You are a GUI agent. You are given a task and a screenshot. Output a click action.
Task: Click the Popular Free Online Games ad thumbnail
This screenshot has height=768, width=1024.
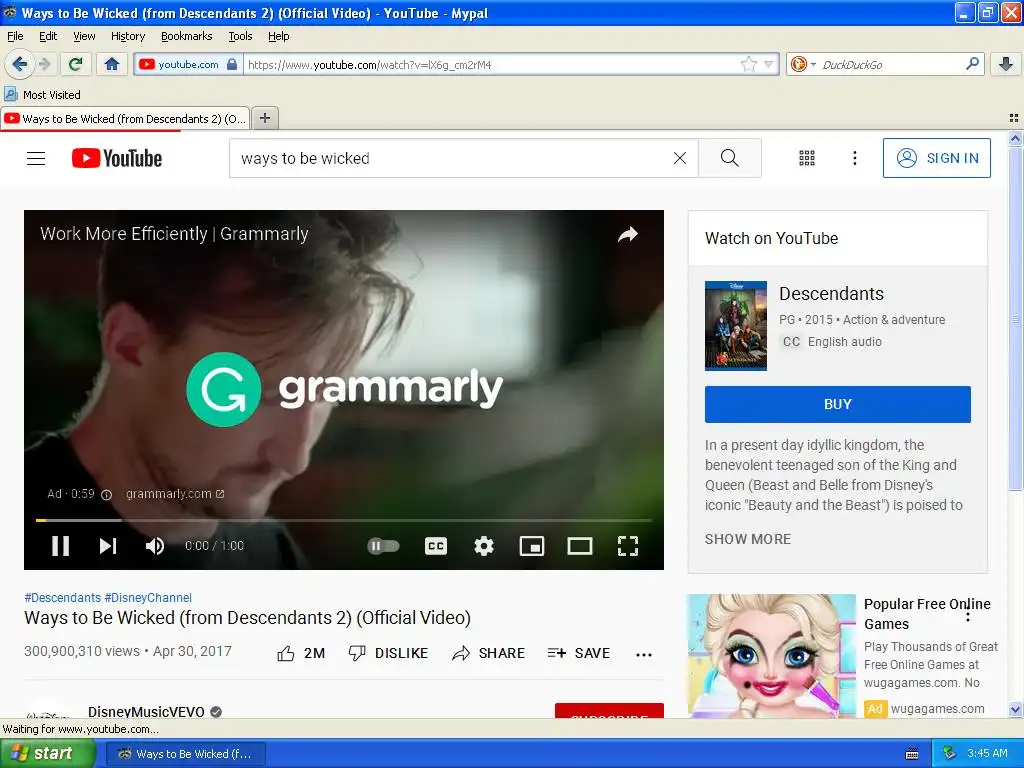(x=771, y=656)
